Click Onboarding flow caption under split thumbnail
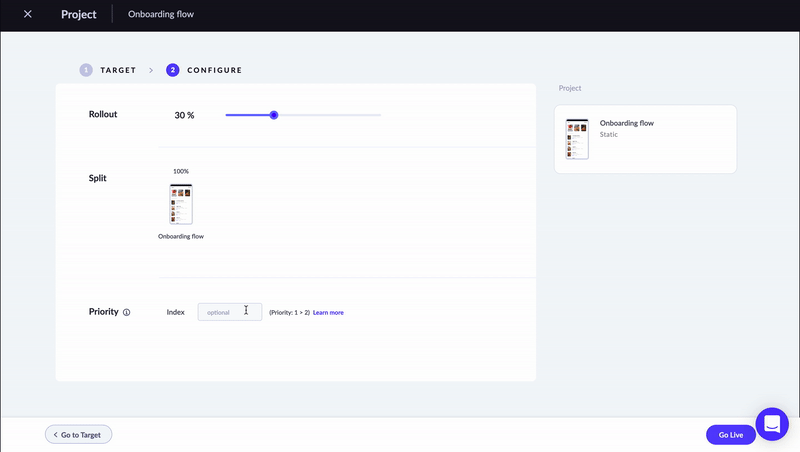This screenshot has width=800, height=452. pyautogui.click(x=181, y=236)
